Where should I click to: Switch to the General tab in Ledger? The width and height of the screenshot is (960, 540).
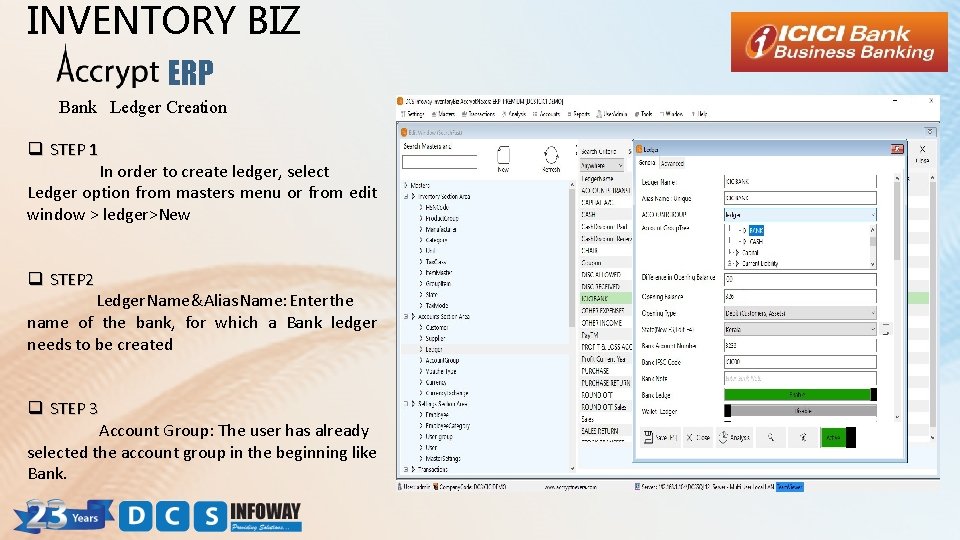point(647,163)
